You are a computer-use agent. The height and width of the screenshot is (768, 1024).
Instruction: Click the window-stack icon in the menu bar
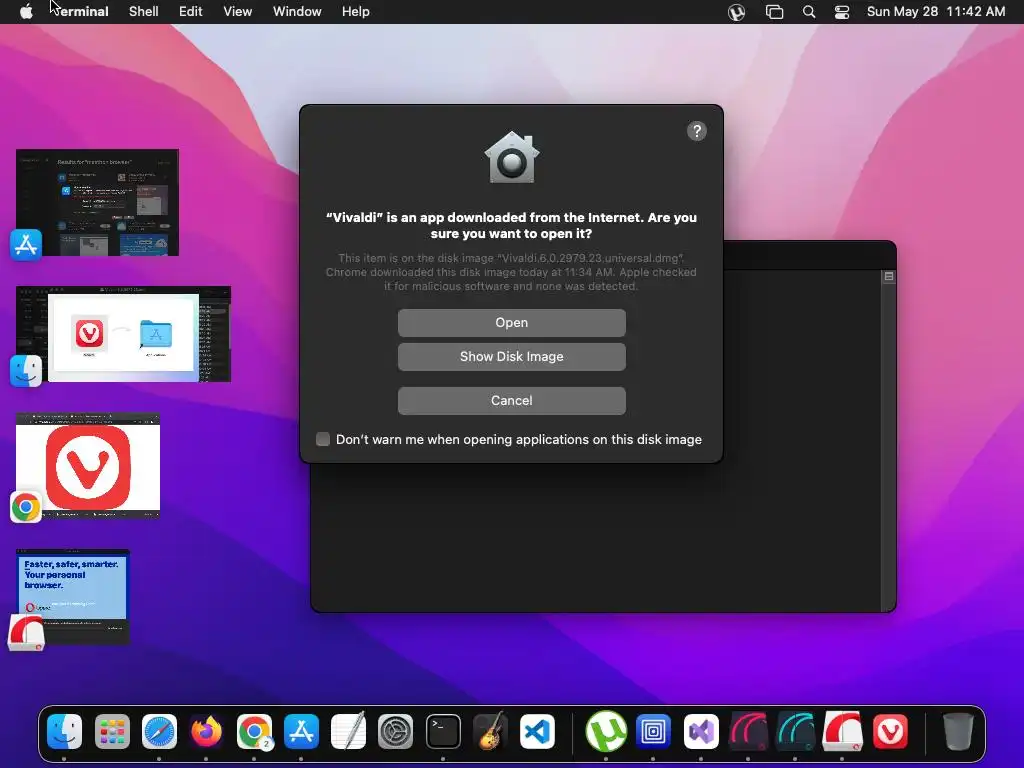pos(775,12)
